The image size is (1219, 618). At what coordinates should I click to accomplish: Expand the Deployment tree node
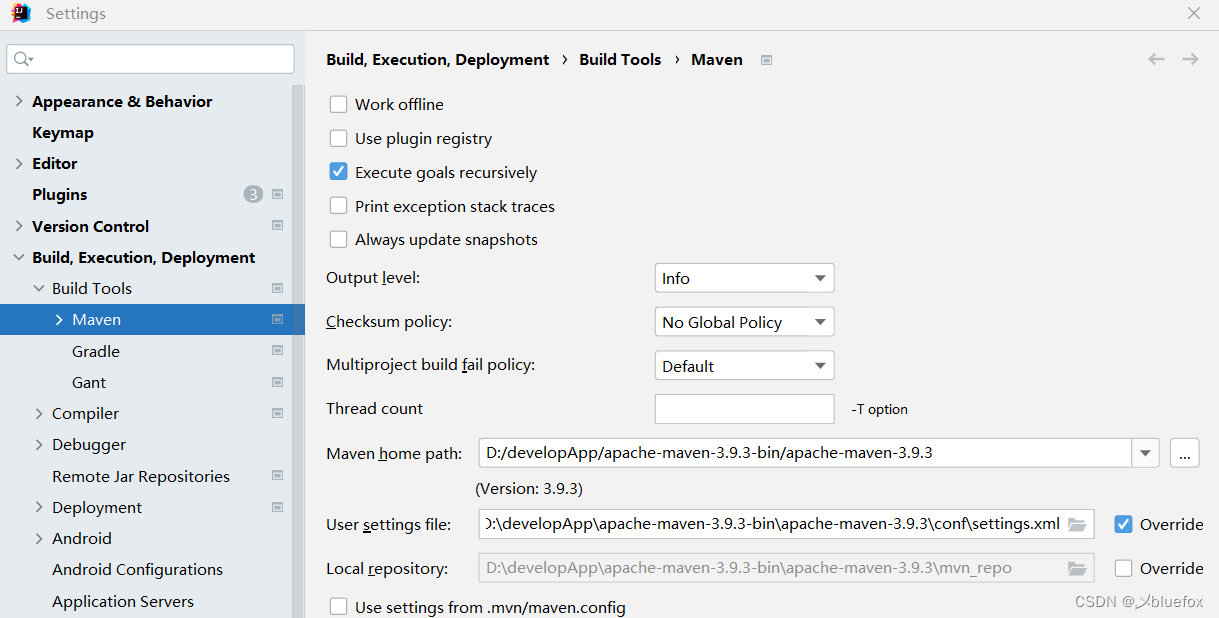click(x=39, y=507)
